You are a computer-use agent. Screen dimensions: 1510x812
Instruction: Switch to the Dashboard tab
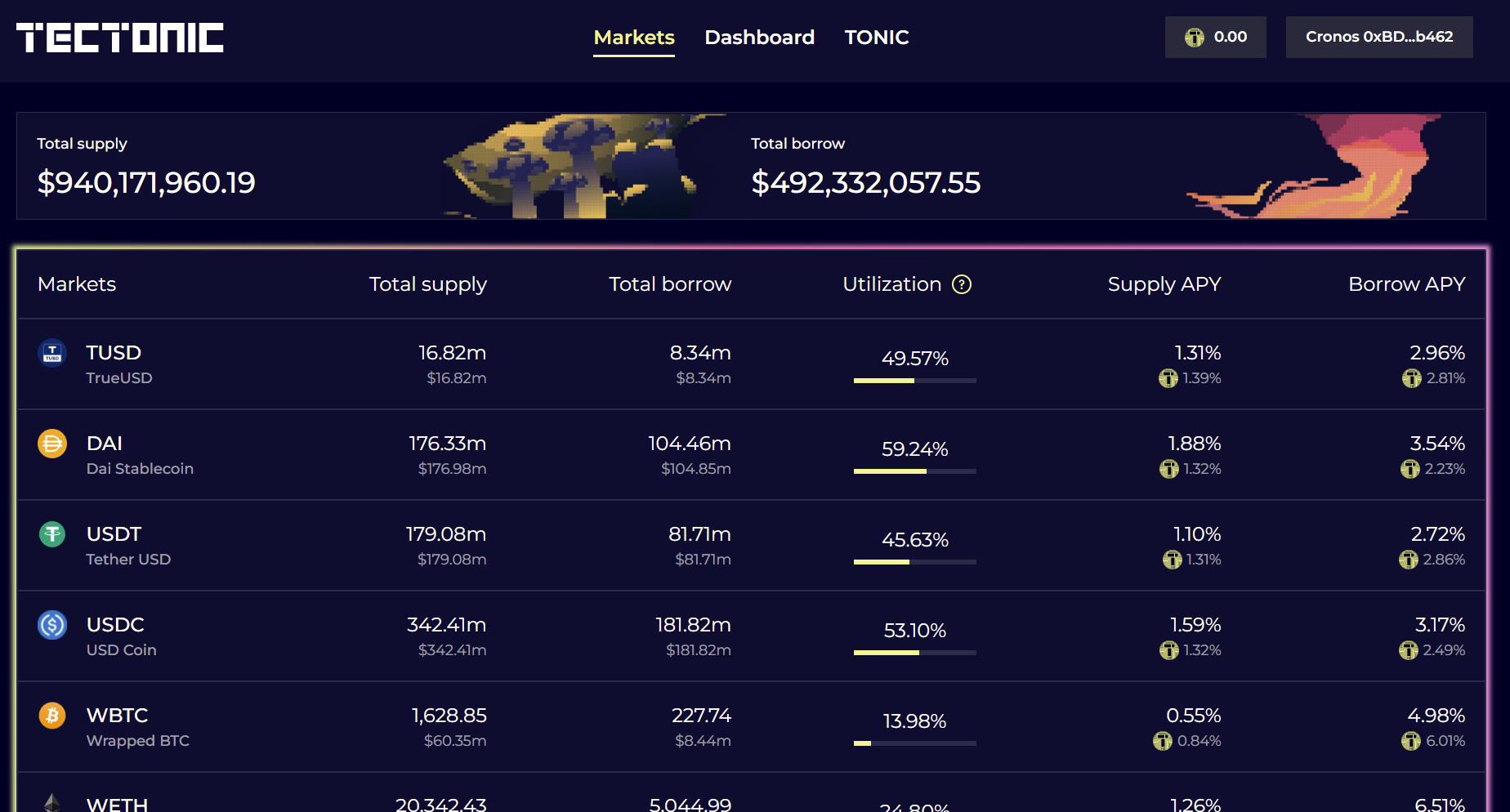pos(759,38)
